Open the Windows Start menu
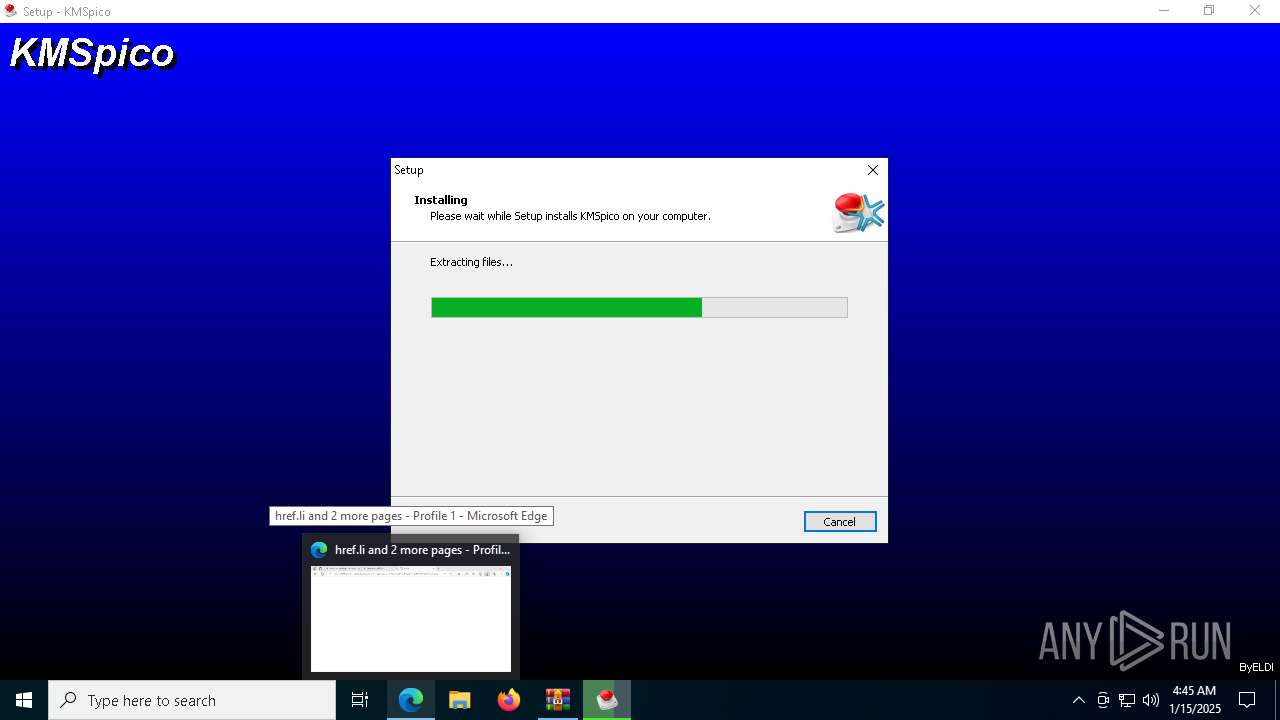 [x=24, y=700]
